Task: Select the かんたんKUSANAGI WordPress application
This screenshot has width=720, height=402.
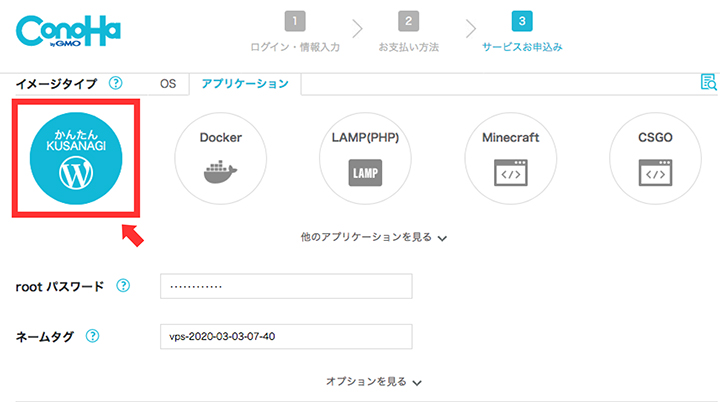Action: point(76,159)
